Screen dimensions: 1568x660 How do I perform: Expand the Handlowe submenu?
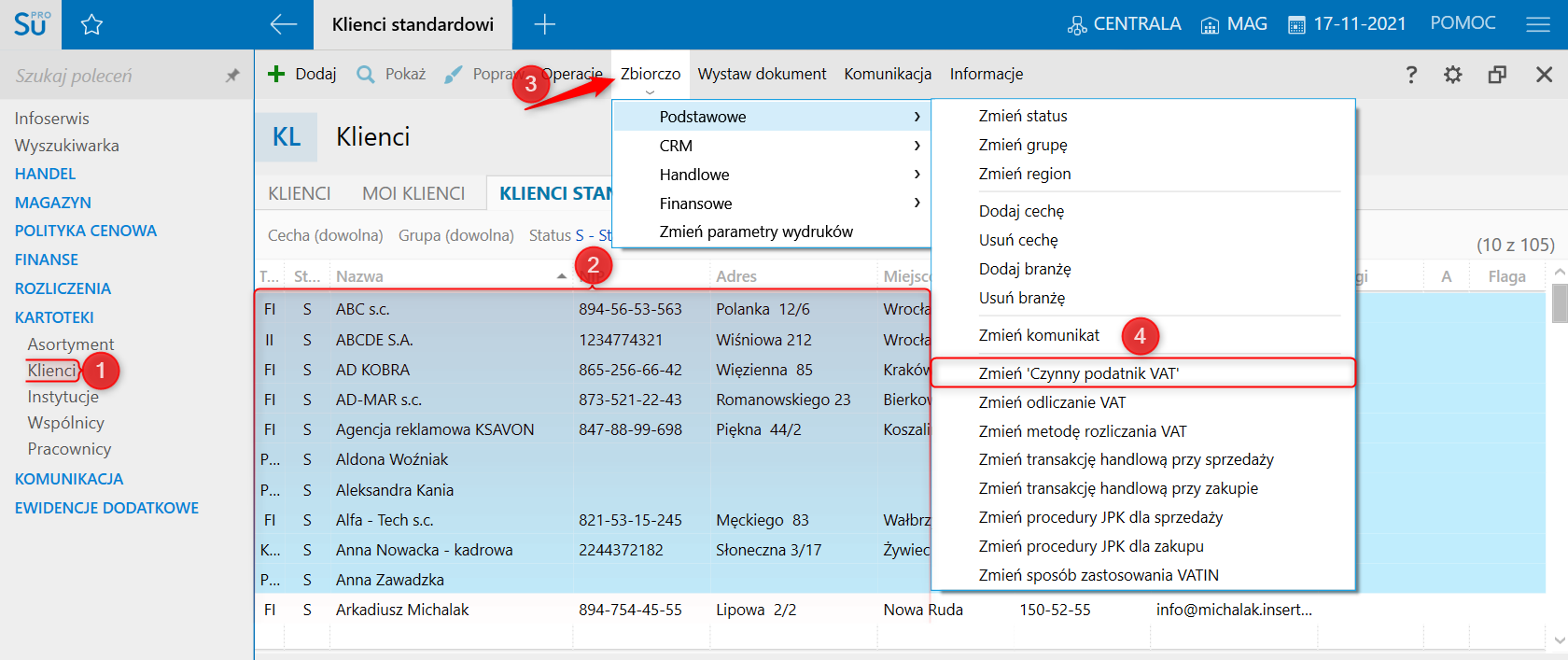pos(771,175)
